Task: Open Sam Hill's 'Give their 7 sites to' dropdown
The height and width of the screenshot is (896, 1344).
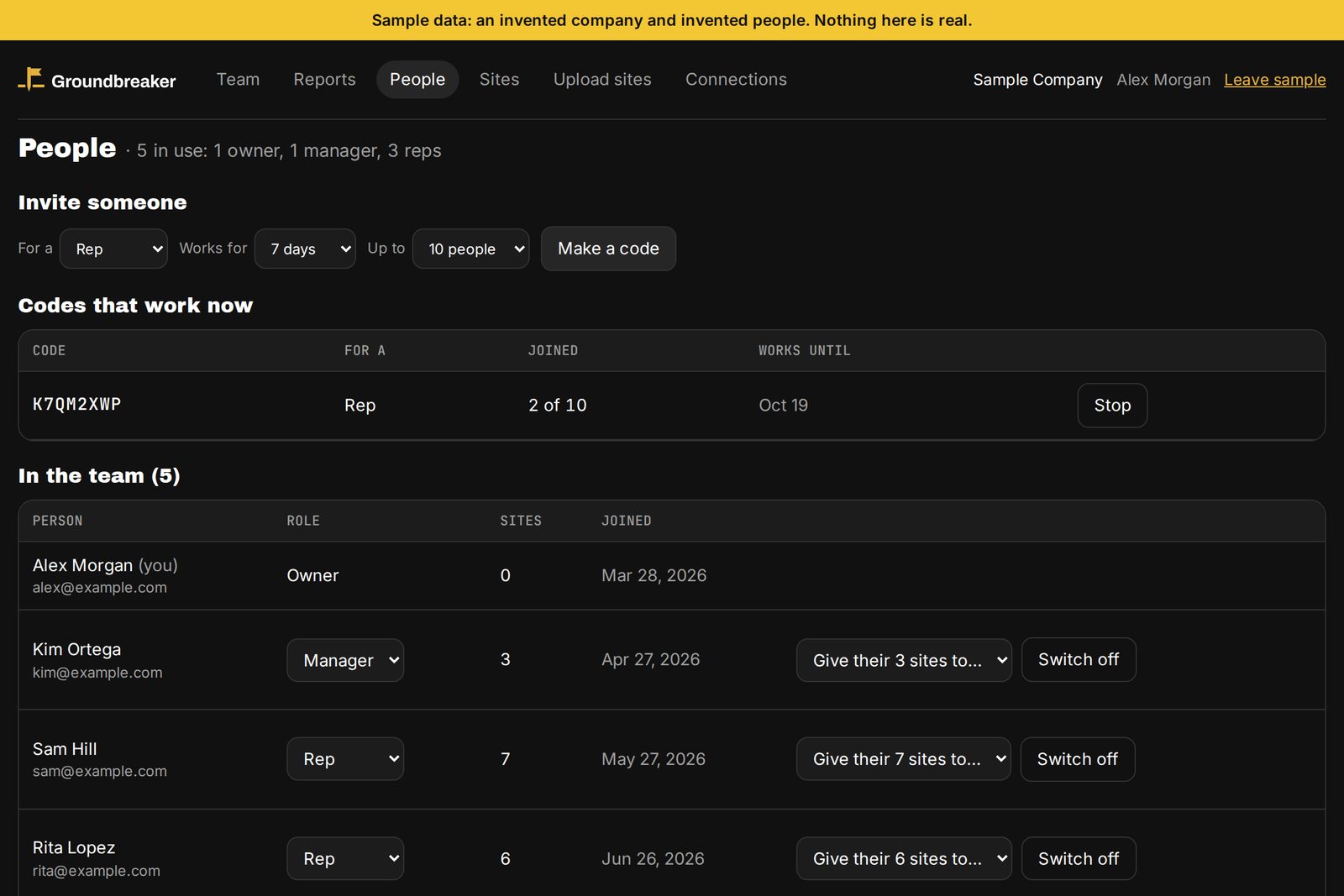Action: [904, 759]
